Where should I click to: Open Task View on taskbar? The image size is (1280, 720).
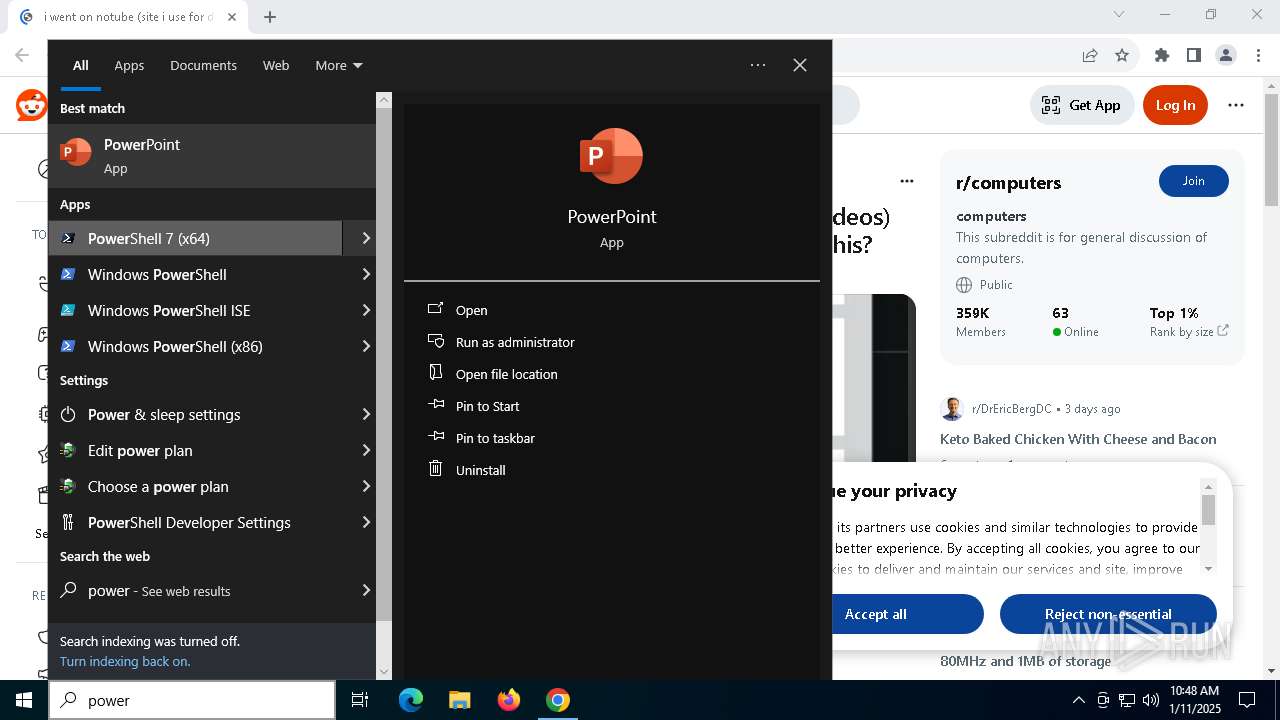(360, 700)
